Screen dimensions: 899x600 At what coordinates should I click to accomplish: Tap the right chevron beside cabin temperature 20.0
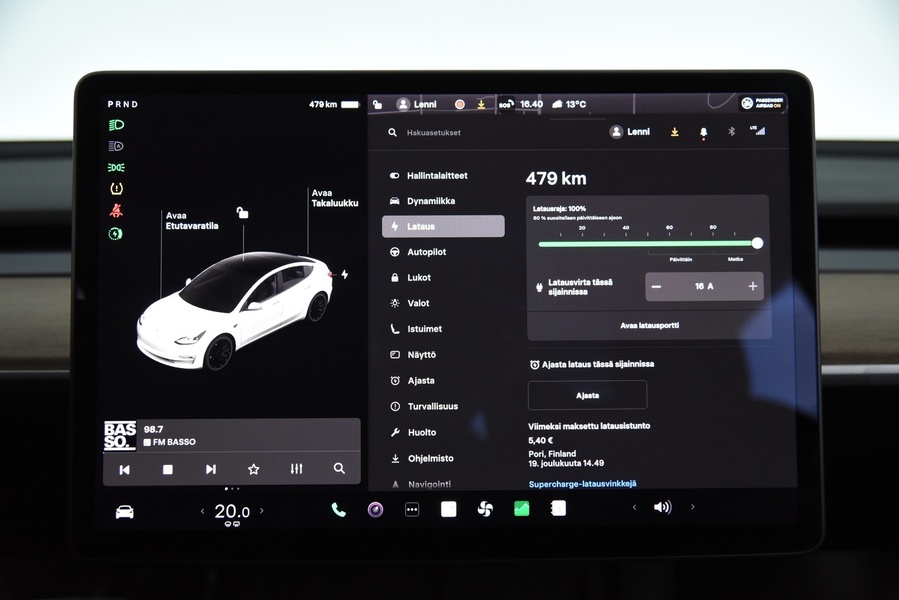point(261,511)
